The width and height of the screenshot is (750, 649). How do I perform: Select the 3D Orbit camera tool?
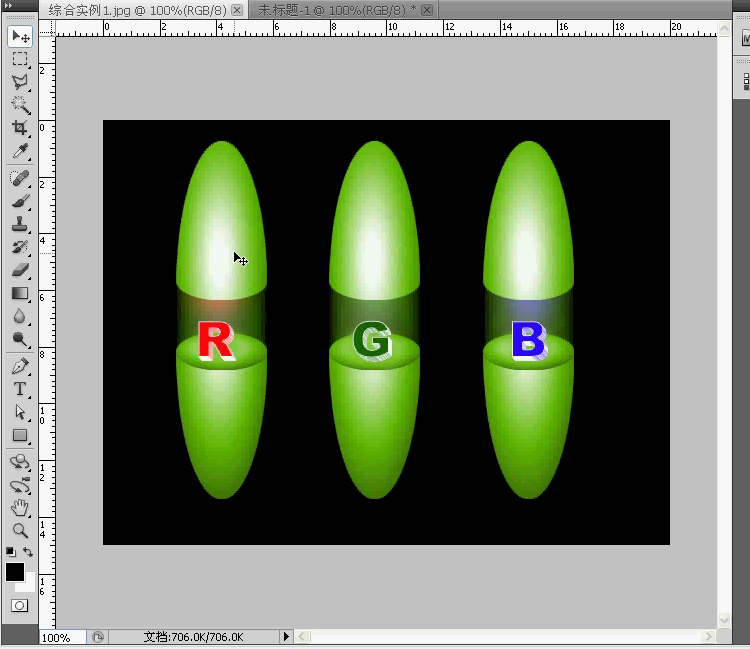20,485
